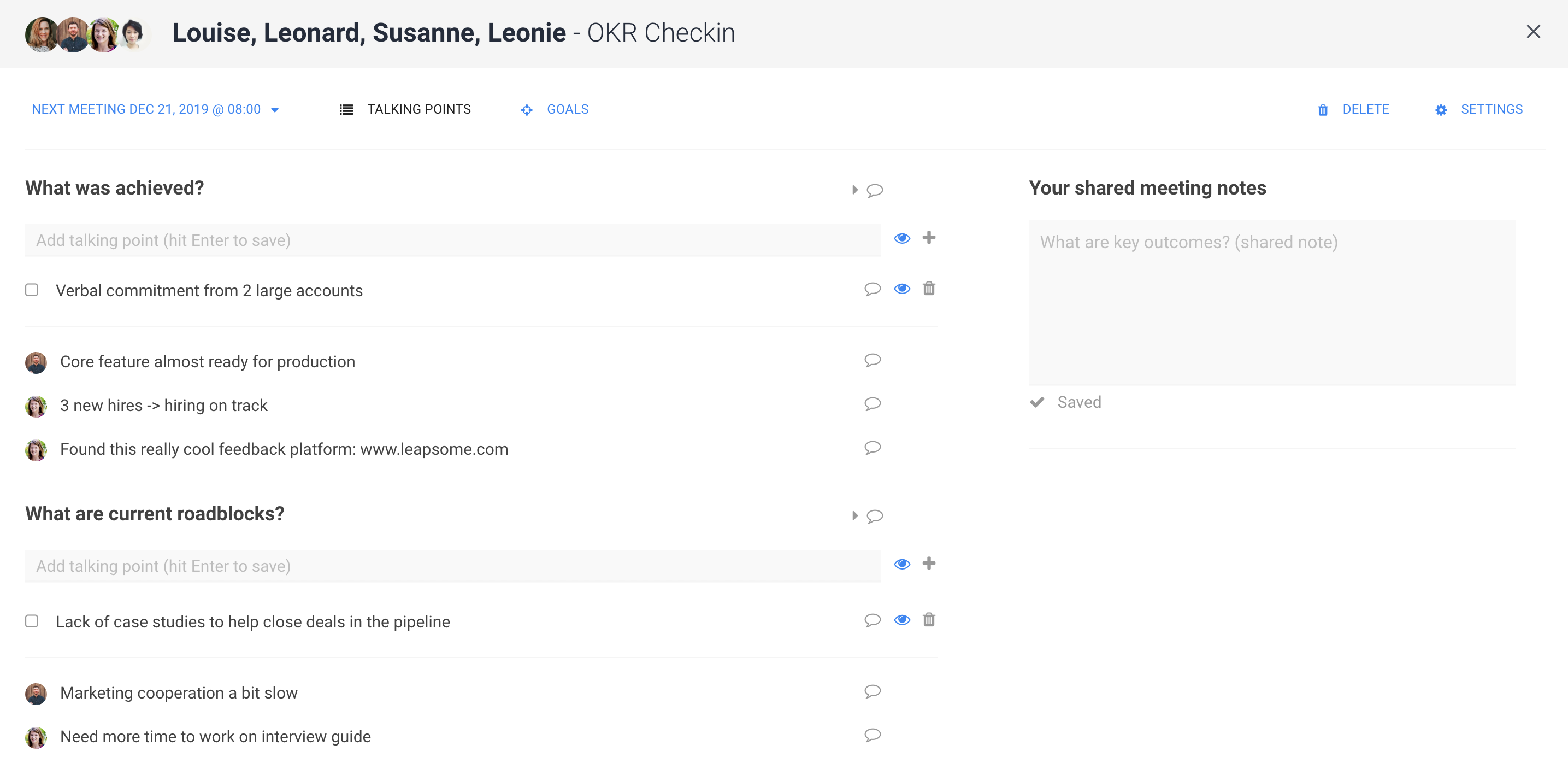Toggle visibility eye for new 'What was achieved?' talking point
The width and height of the screenshot is (1568, 763).
902,238
